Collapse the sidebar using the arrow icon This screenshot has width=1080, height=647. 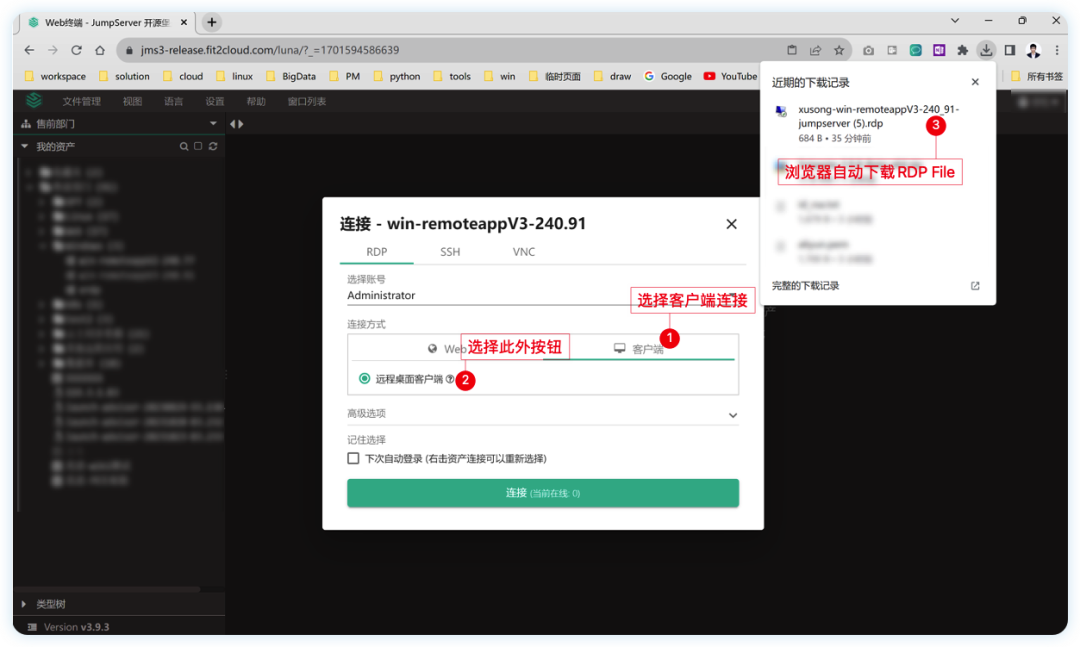238,123
